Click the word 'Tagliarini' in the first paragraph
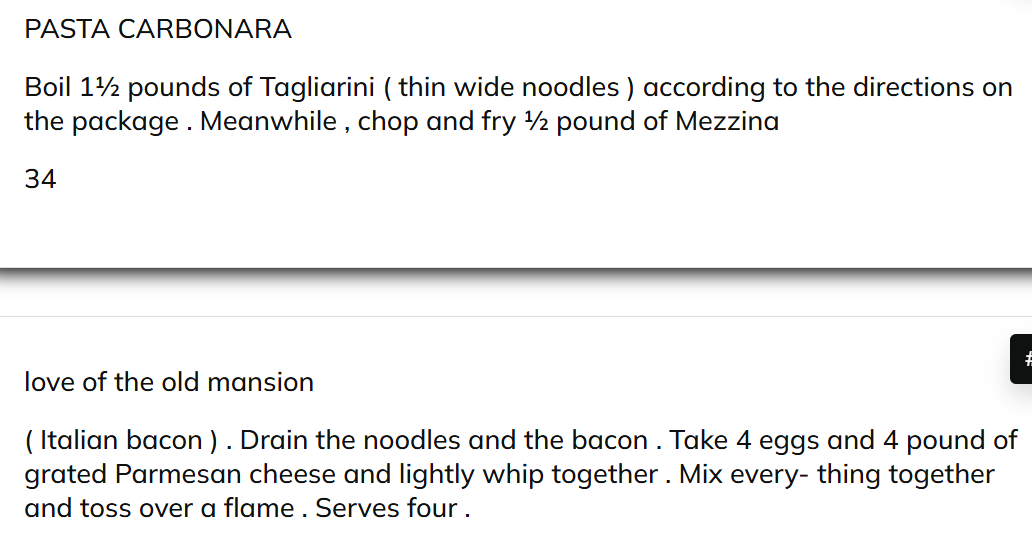The height and width of the screenshot is (550, 1032). click(317, 88)
